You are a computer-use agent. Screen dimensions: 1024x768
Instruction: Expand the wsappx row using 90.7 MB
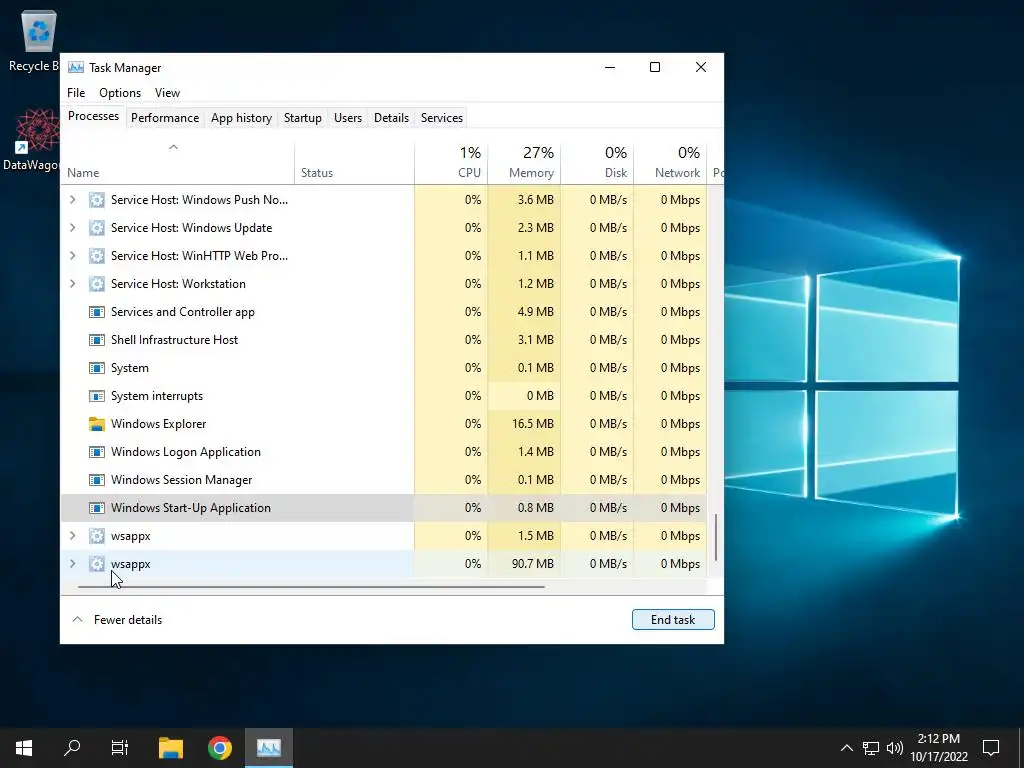pos(72,564)
